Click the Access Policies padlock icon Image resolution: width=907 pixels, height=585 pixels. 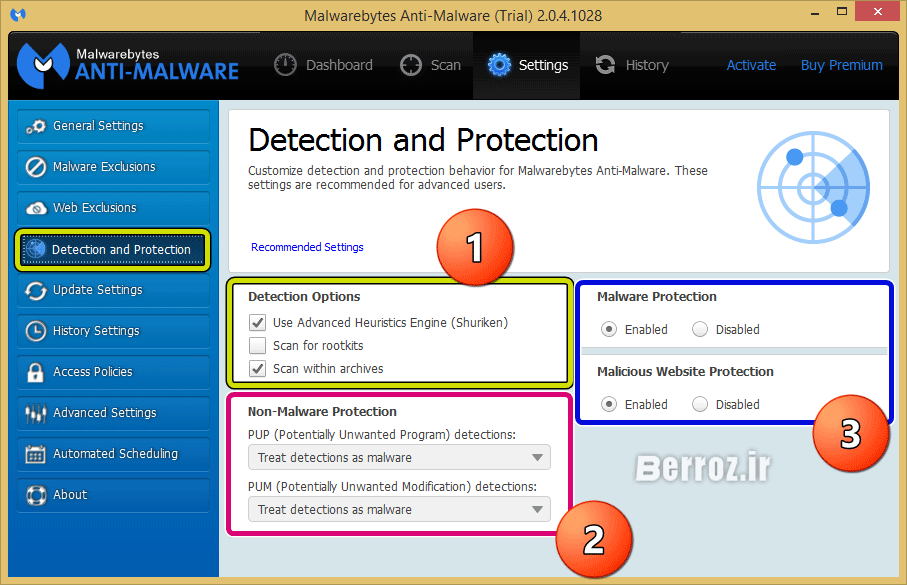tap(35, 372)
